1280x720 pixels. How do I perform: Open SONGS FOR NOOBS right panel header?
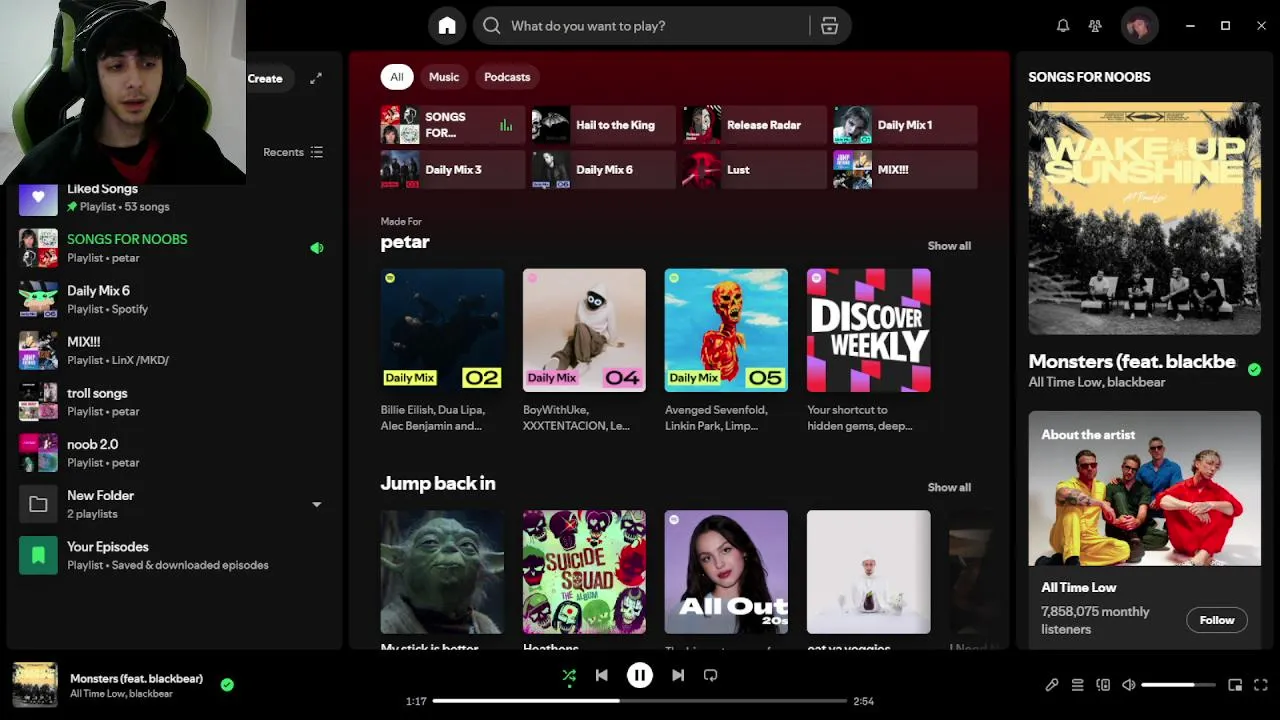coord(1089,77)
